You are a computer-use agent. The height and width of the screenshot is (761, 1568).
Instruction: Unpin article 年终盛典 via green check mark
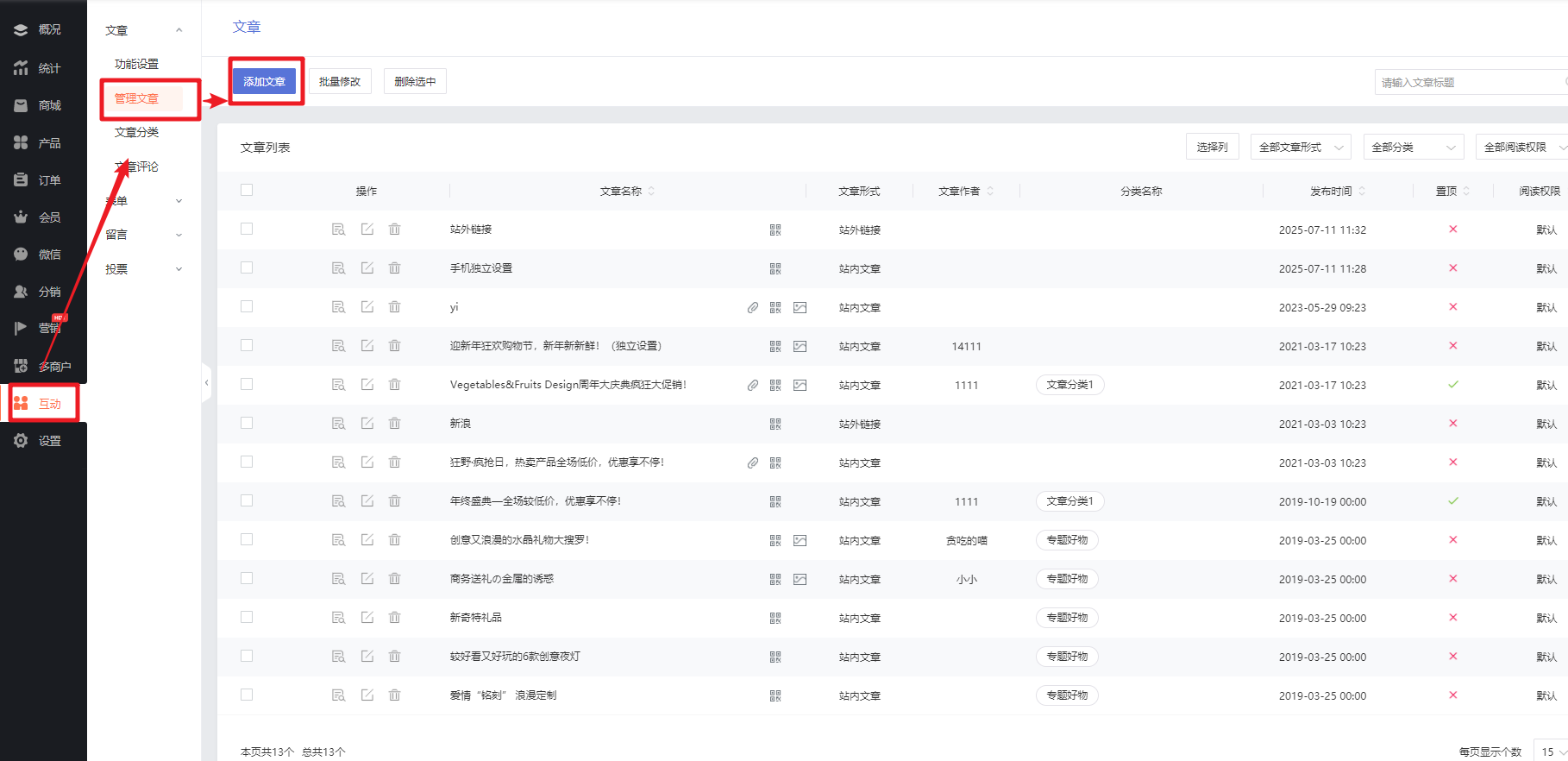(x=1453, y=501)
